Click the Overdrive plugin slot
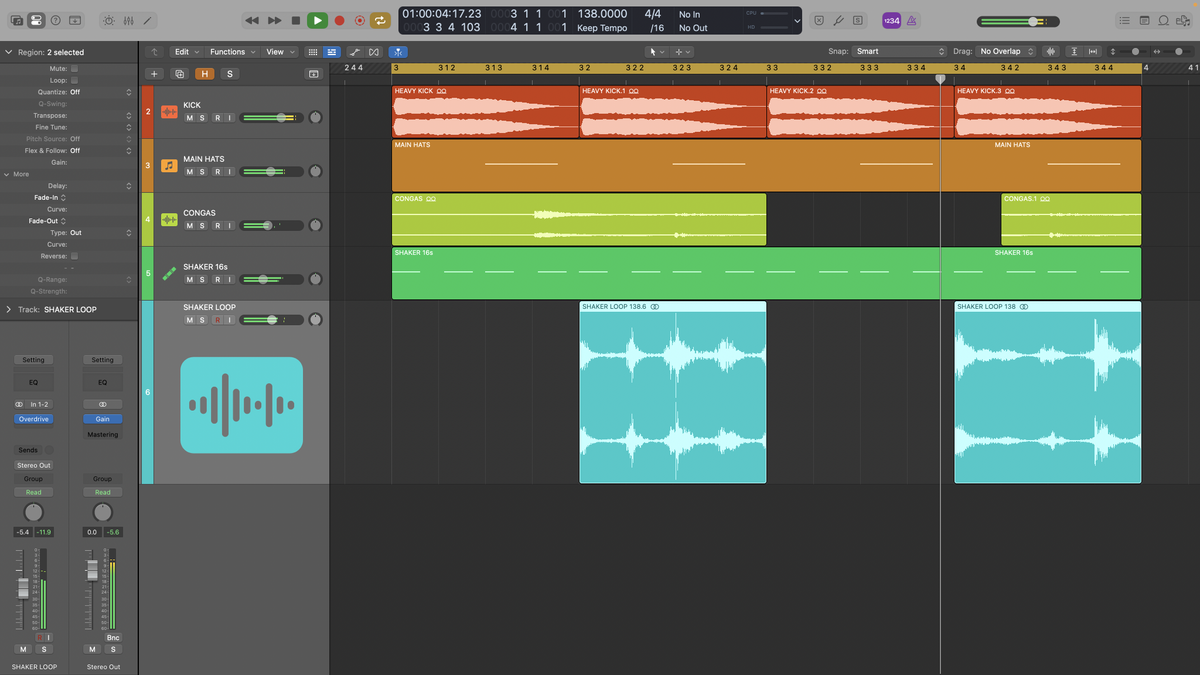Screen dimensions: 1200x675 [x=34, y=419]
